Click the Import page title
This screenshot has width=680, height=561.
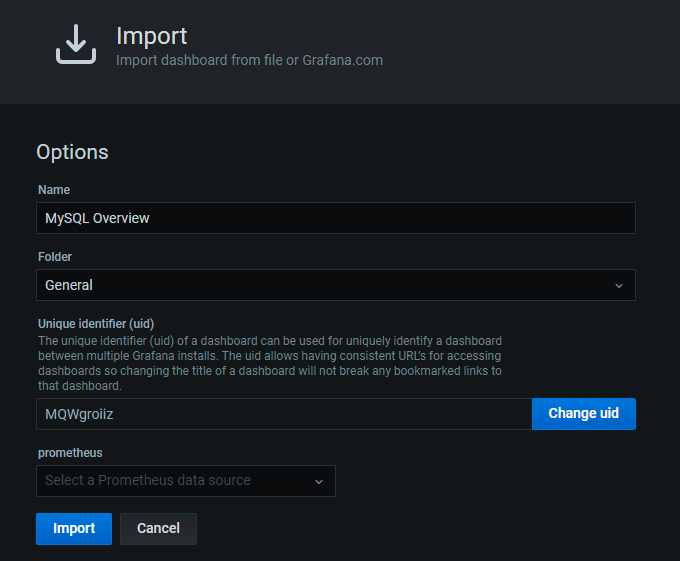tap(151, 36)
